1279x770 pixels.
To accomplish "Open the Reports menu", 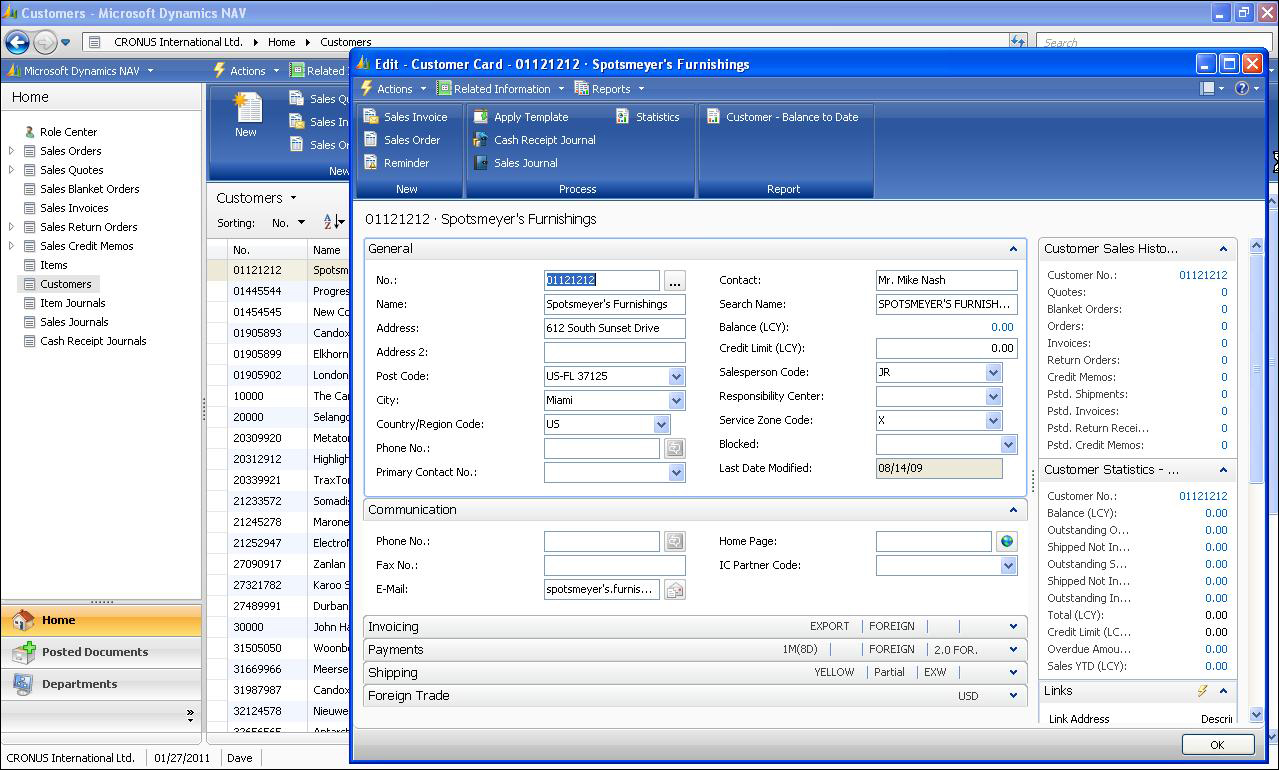I will point(609,89).
